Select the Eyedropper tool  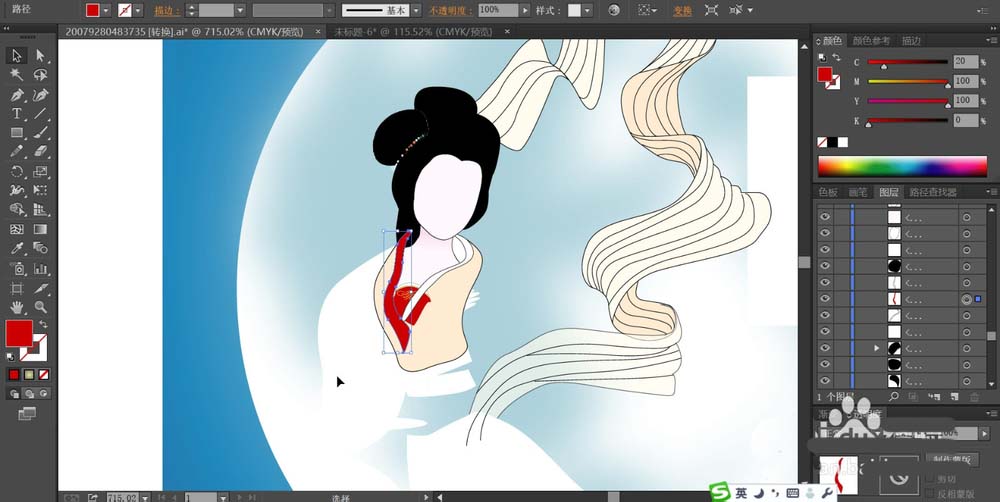(17, 248)
